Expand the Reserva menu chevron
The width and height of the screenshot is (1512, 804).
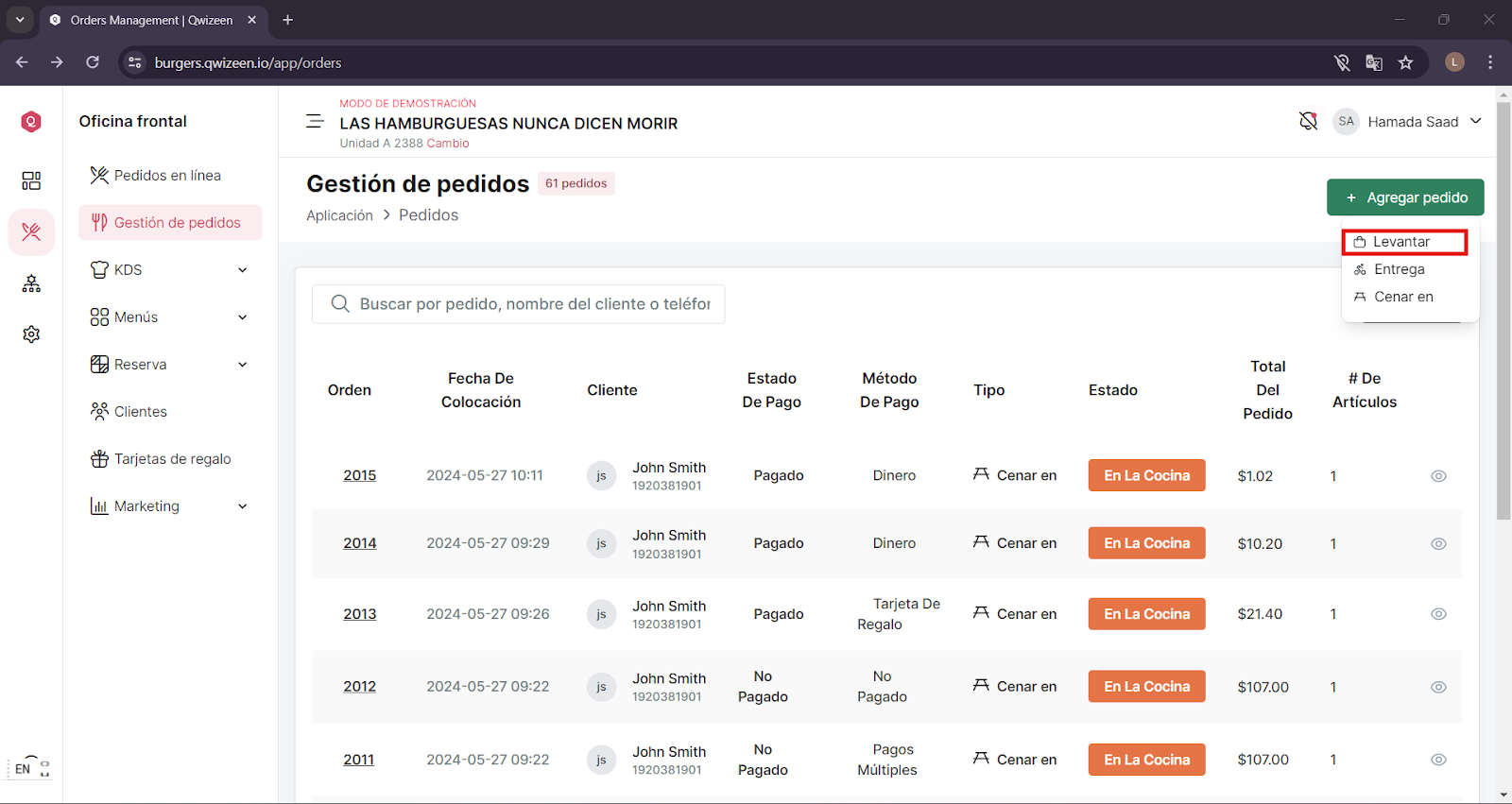click(243, 365)
